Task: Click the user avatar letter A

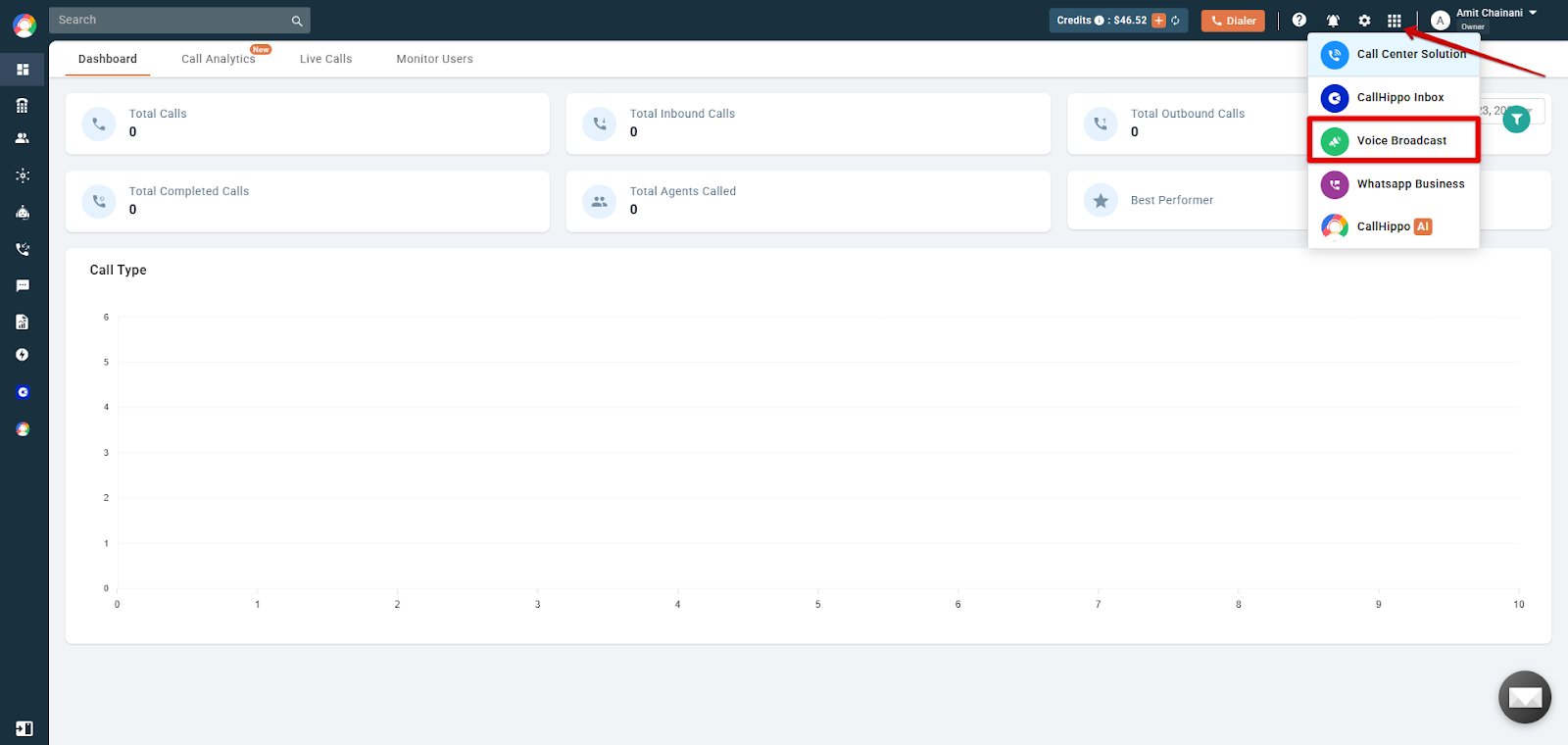Action: [1440, 21]
